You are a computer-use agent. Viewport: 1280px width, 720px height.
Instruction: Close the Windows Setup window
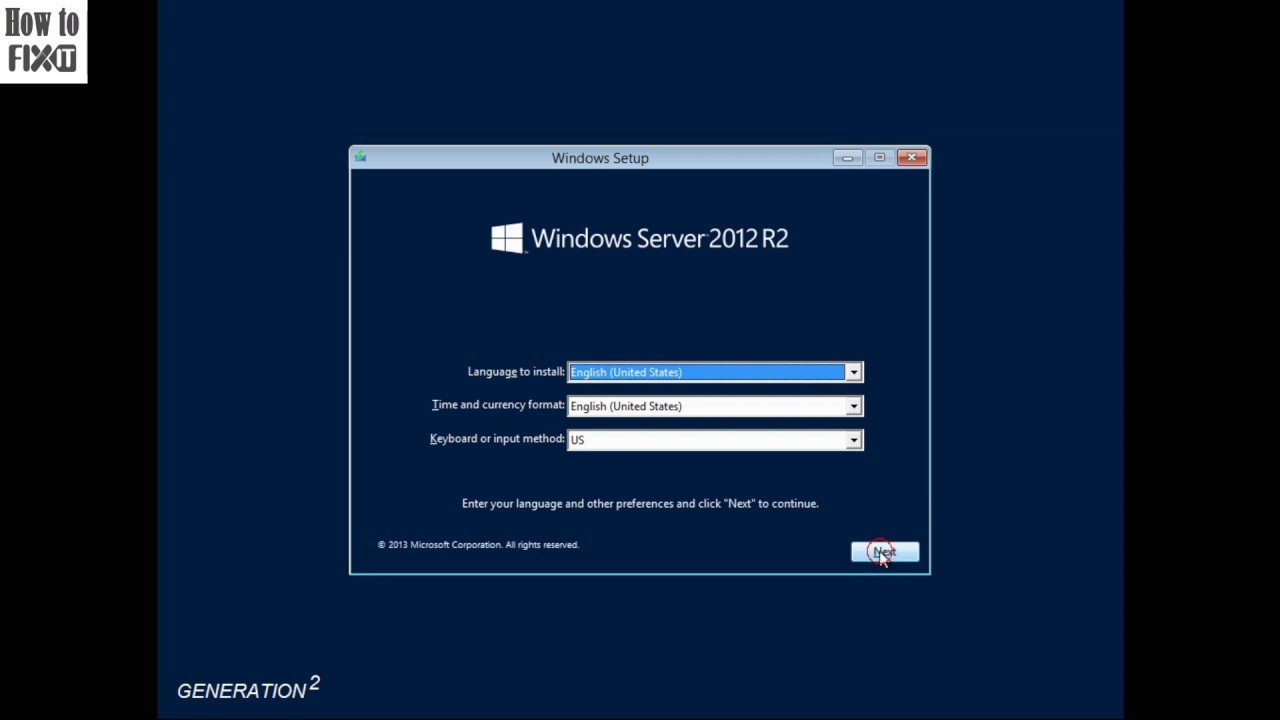click(x=912, y=157)
